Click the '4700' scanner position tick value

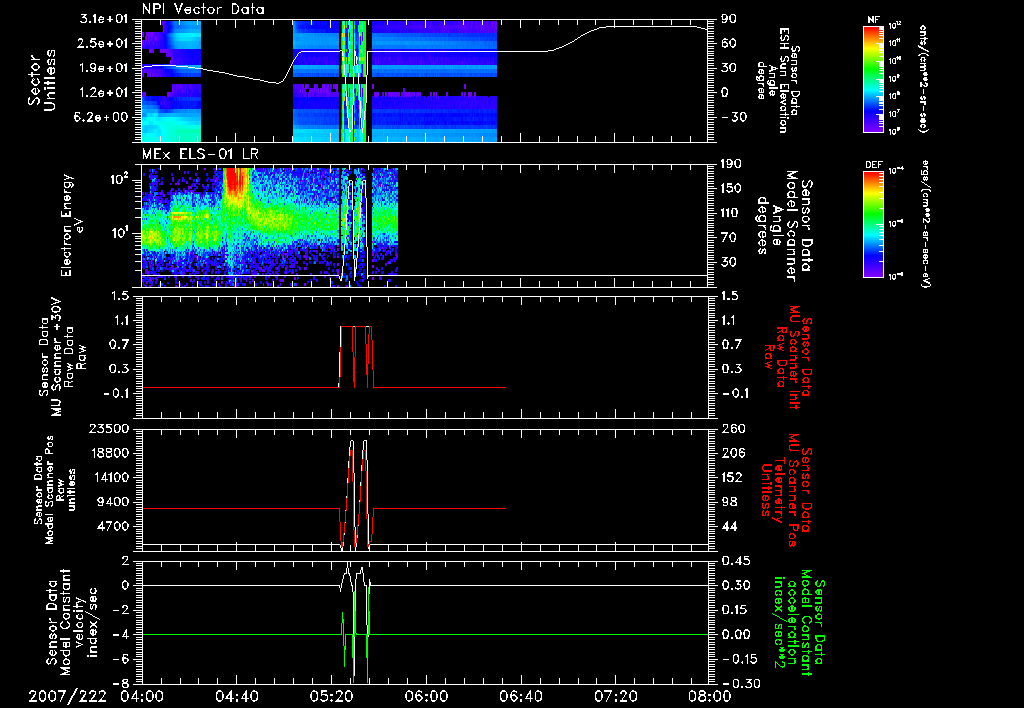[x=114, y=526]
